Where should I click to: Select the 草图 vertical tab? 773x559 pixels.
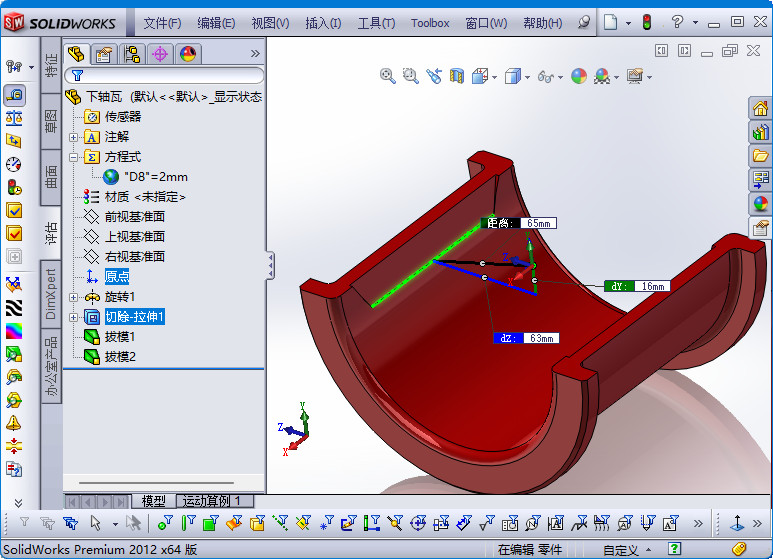click(x=51, y=121)
